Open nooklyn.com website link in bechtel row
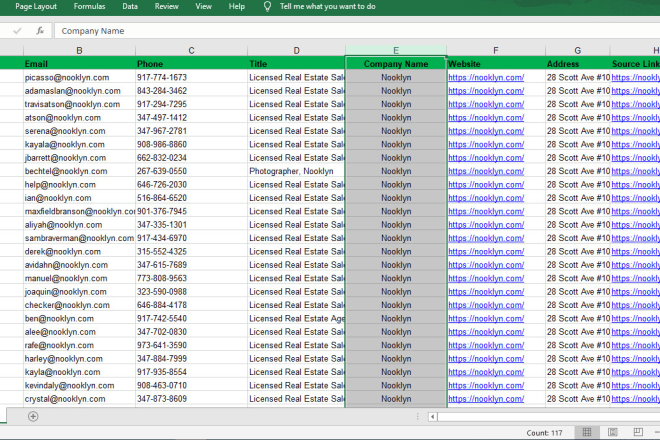This screenshot has height=440, width=660. tap(486, 171)
